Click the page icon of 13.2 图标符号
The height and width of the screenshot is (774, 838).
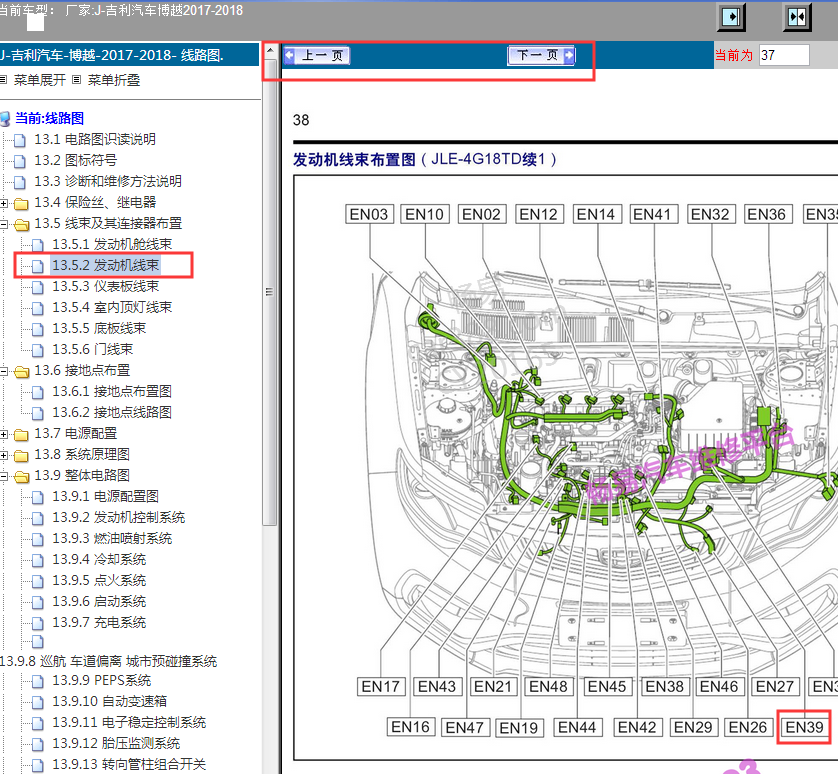point(20,161)
